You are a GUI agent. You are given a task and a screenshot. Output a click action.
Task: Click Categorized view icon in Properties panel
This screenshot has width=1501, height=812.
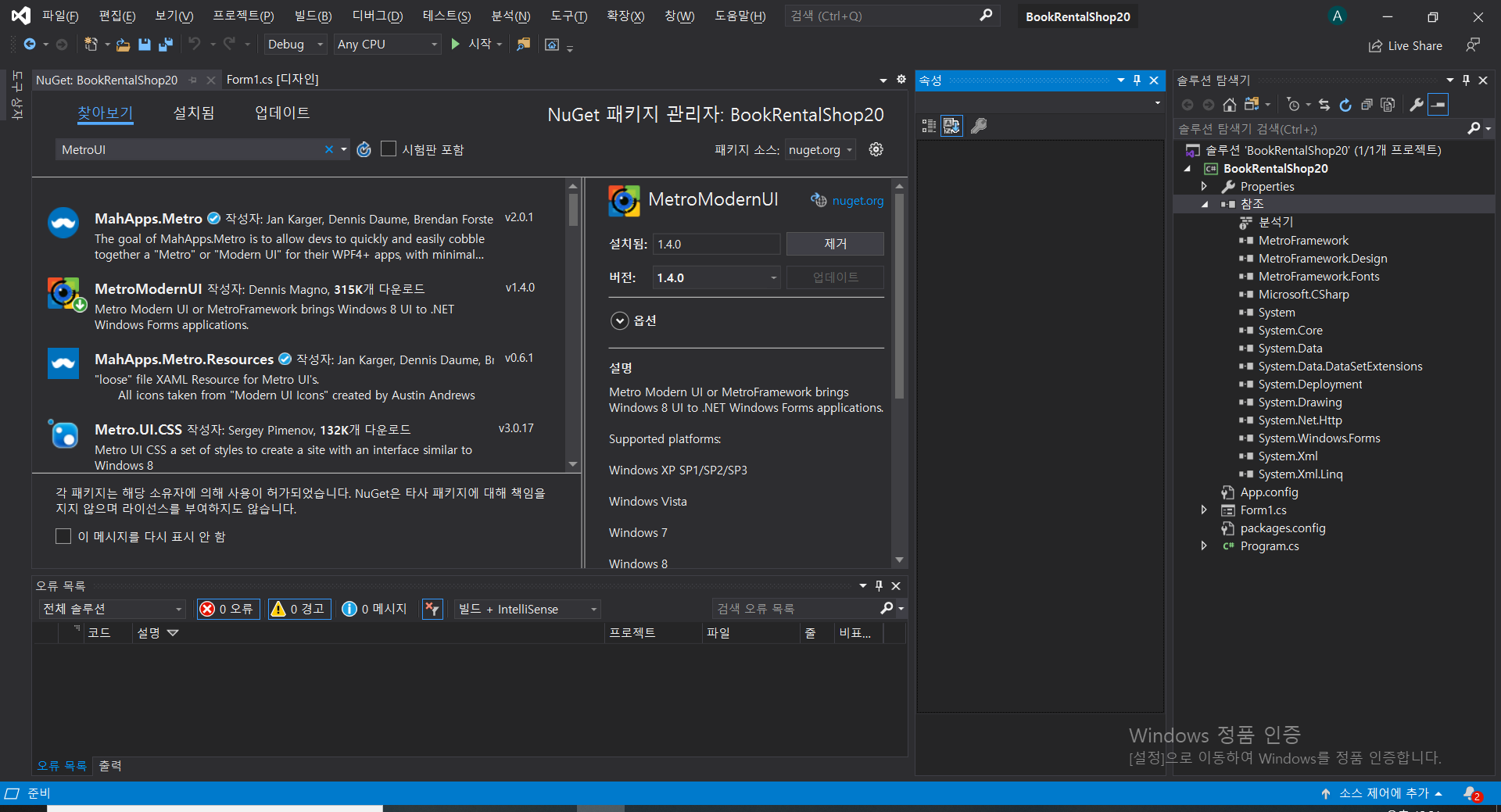coord(929,126)
